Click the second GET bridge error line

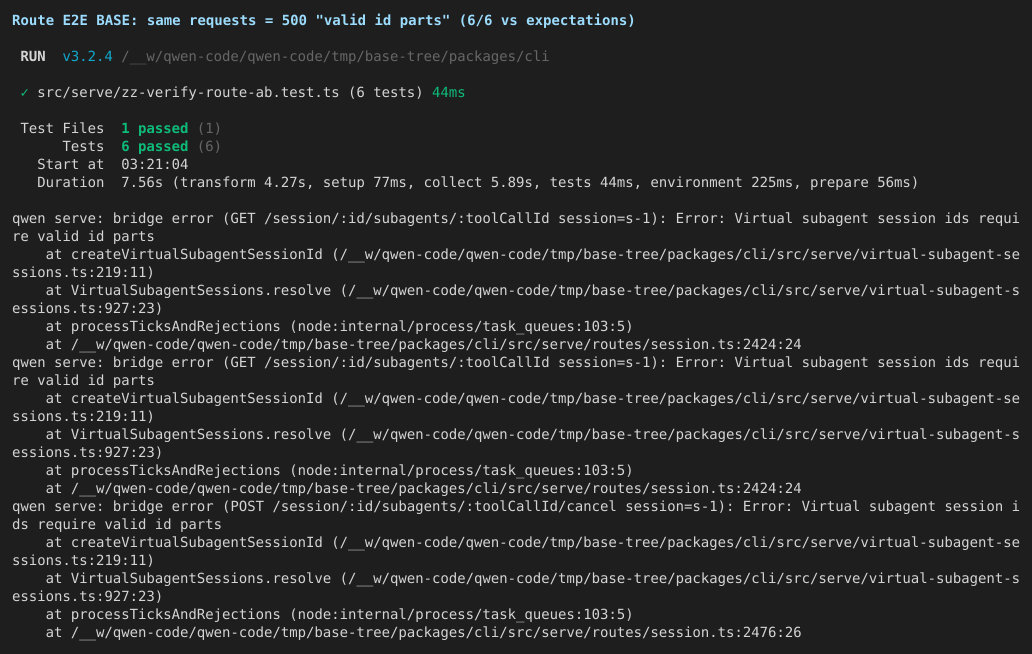click(x=516, y=371)
